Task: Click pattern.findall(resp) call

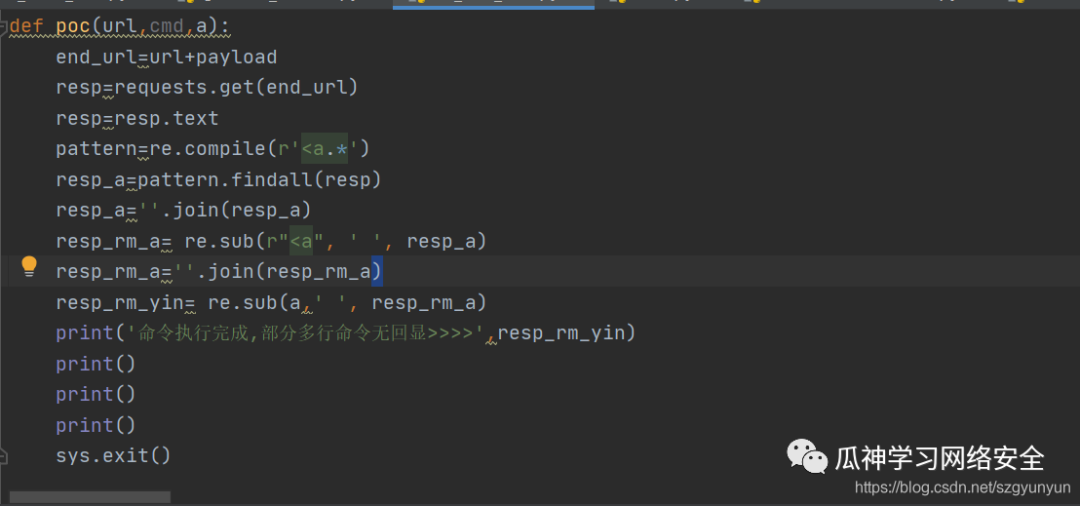Action: [260, 180]
